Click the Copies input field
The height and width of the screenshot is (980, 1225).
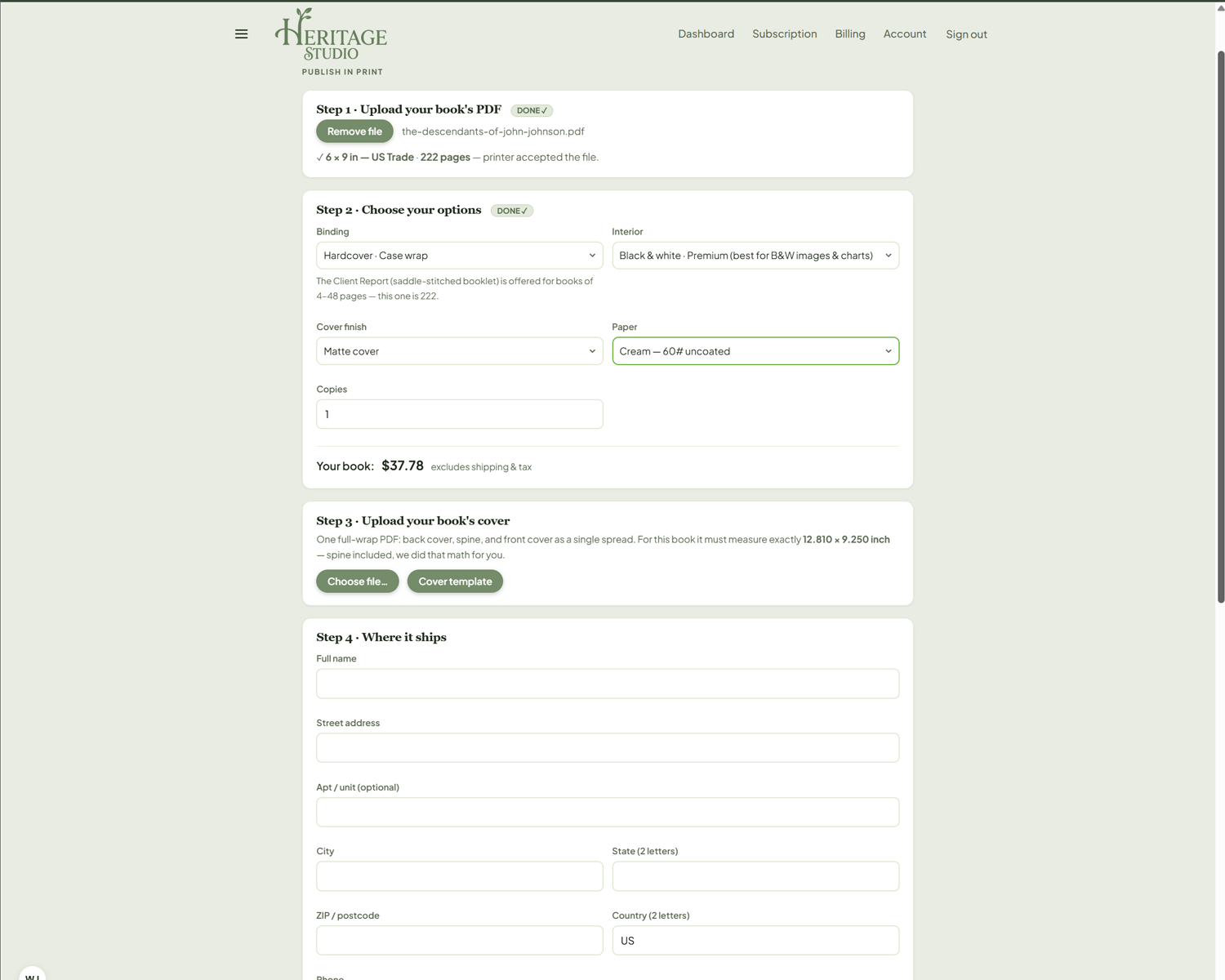click(x=460, y=414)
